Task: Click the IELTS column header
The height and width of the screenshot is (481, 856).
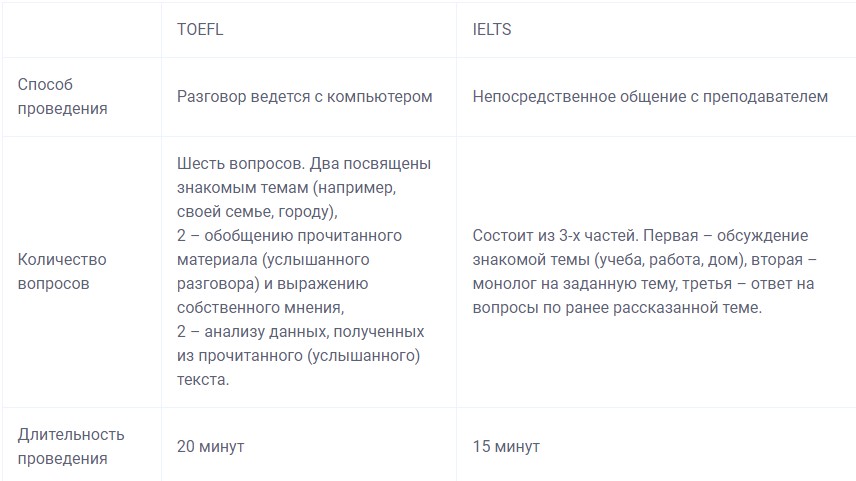Action: click(x=492, y=29)
